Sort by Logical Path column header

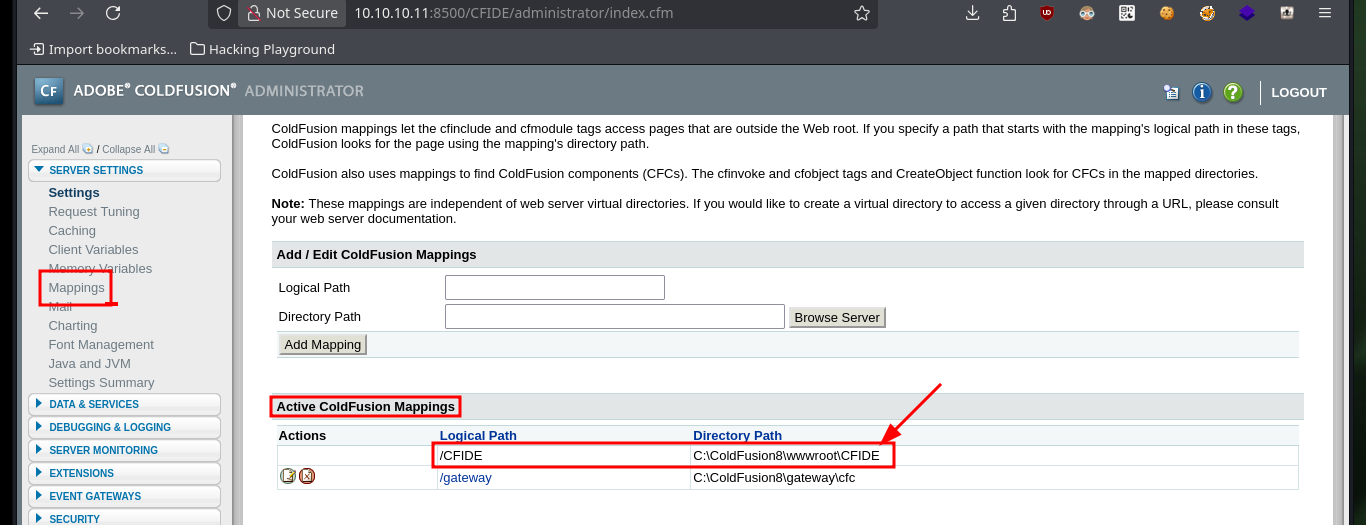[478, 435]
